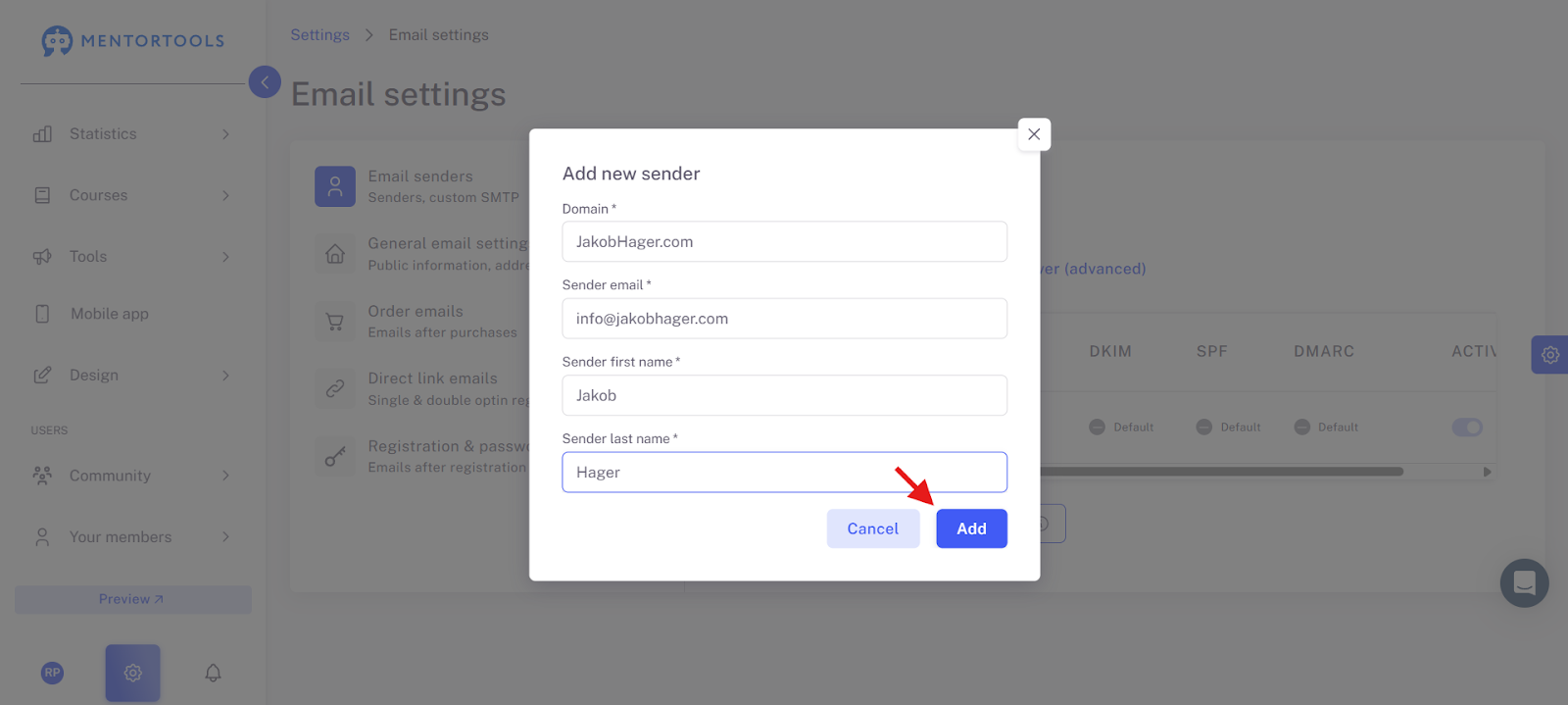Click the Email senders person icon
Image resolution: width=1568 pixels, height=705 pixels.
click(335, 185)
